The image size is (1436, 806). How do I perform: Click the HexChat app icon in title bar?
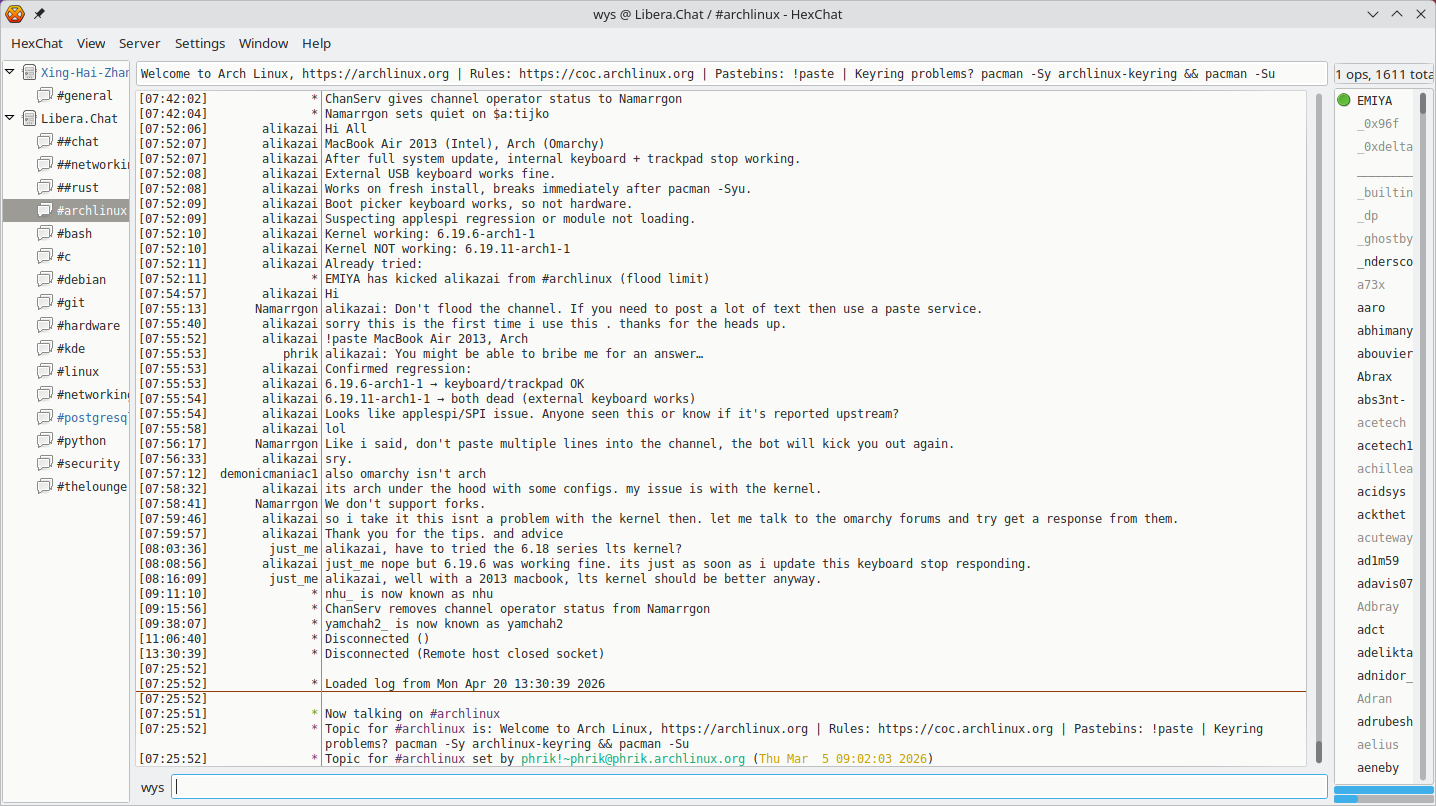click(x=15, y=14)
